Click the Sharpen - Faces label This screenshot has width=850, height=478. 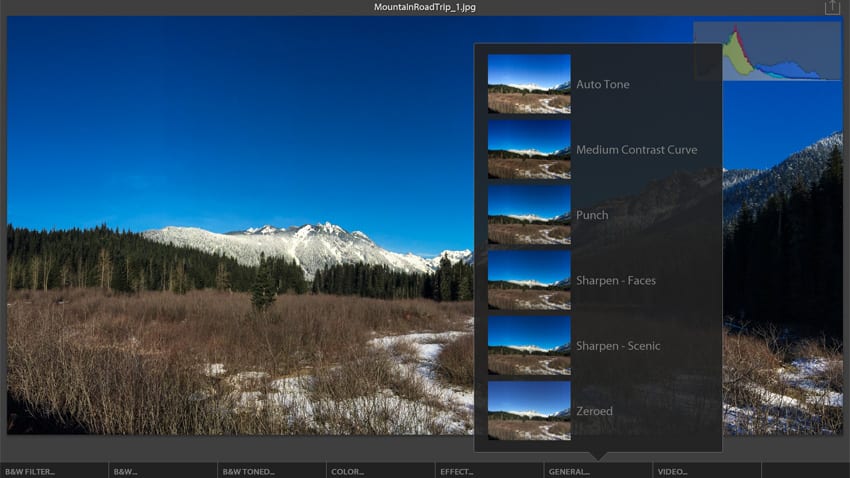[x=616, y=280]
